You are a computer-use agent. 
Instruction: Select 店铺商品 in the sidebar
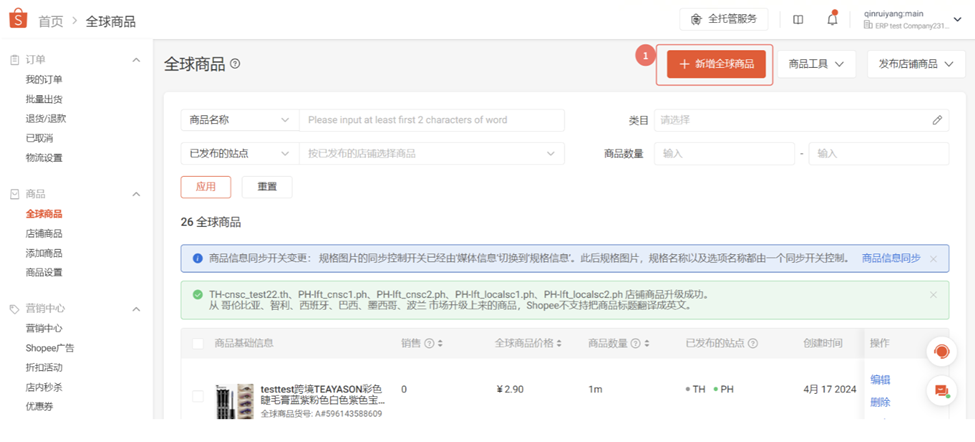click(44, 234)
